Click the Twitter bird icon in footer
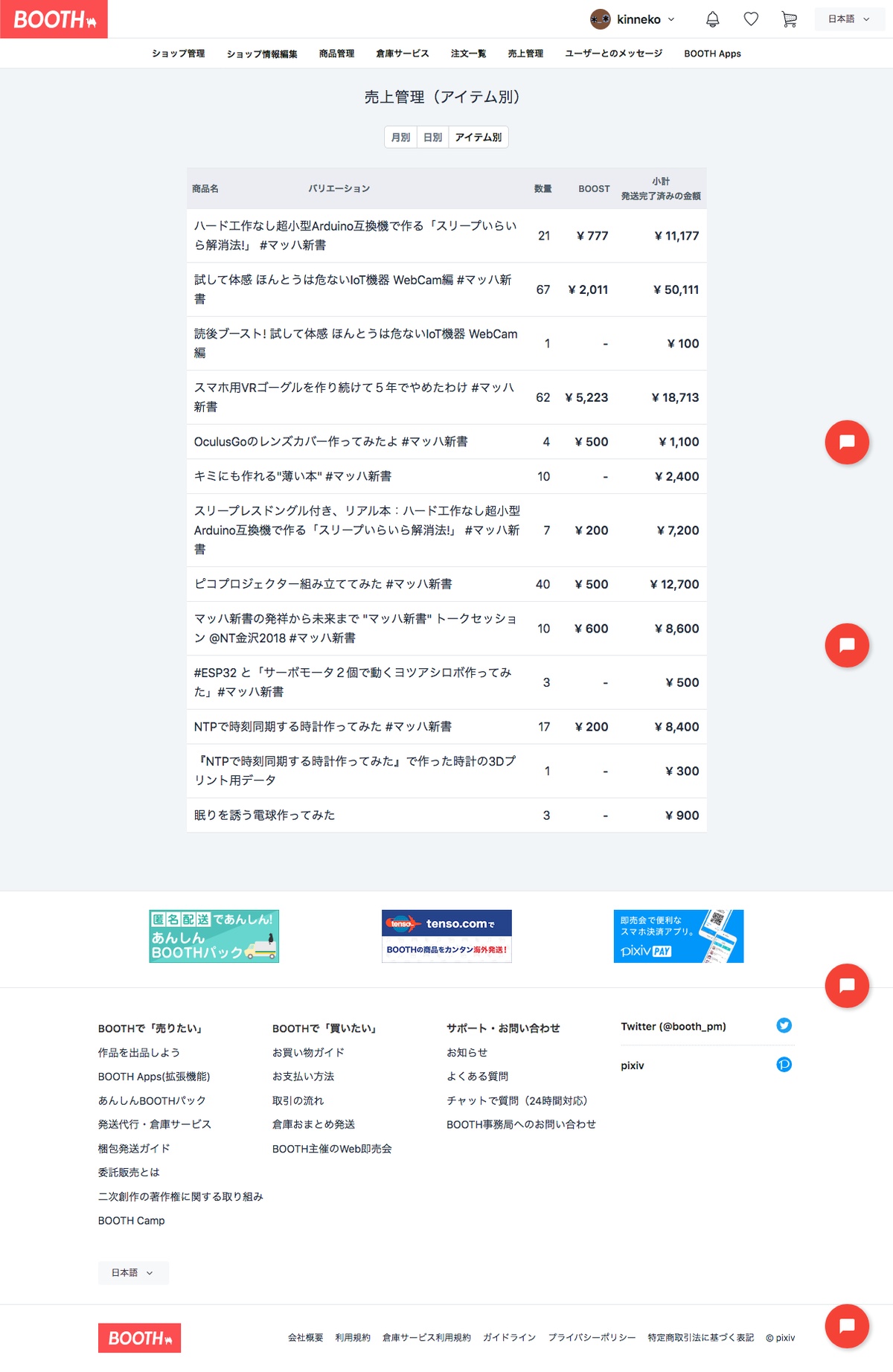 tap(784, 1026)
